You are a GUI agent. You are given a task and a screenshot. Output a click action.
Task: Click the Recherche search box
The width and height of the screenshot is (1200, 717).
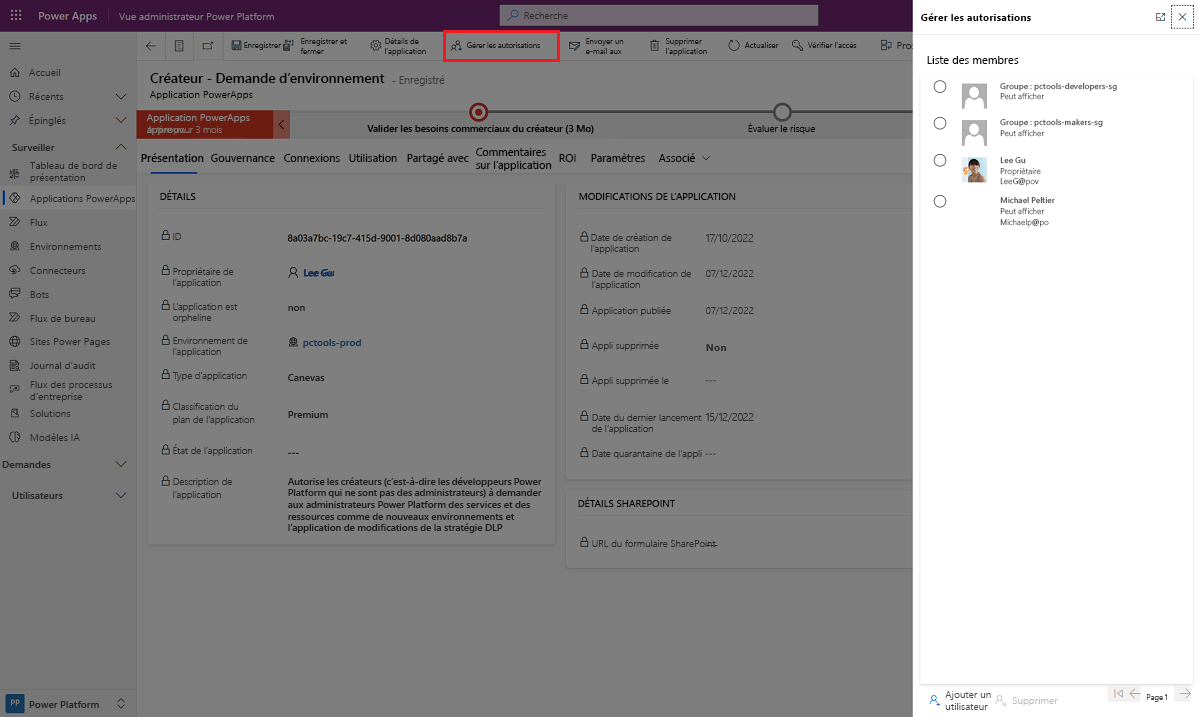[659, 15]
